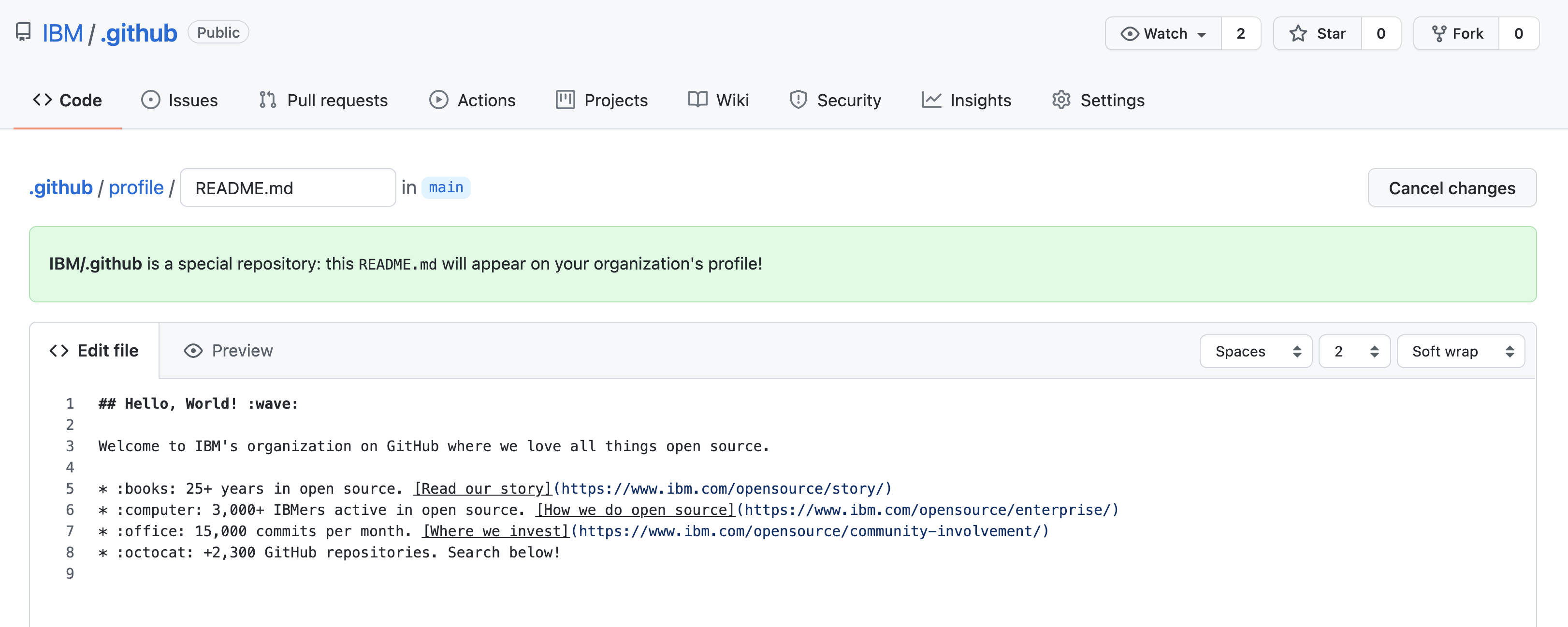Open the Watch notifications dropdown
Screen dimensions: 1568x627
click(x=1163, y=33)
